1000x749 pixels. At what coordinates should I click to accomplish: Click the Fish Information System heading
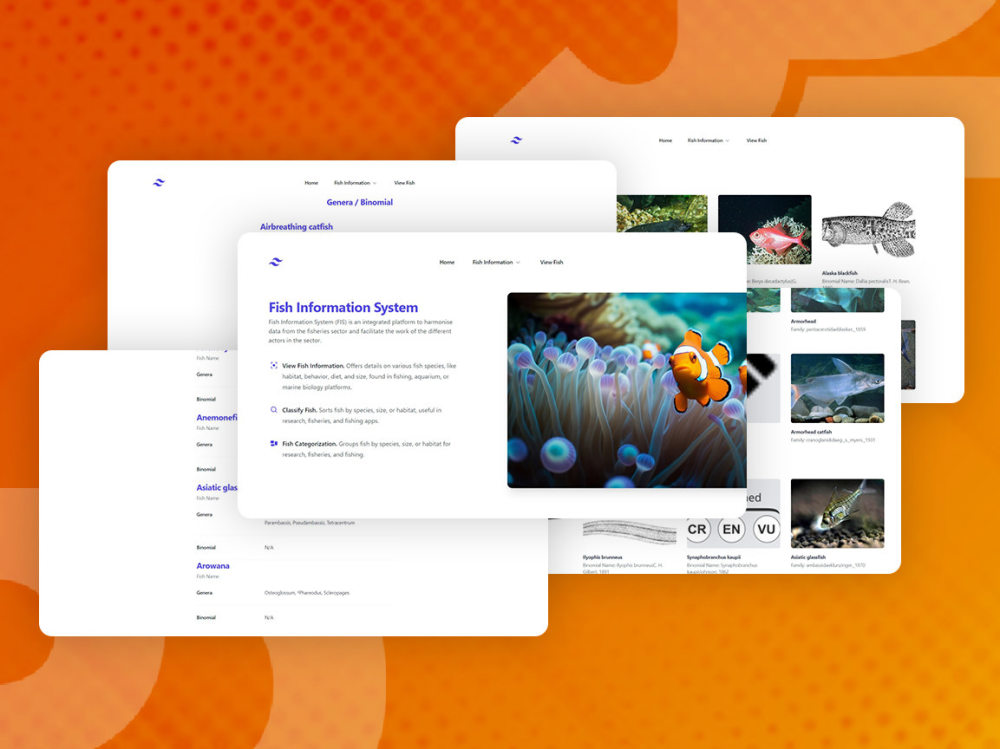click(x=343, y=308)
